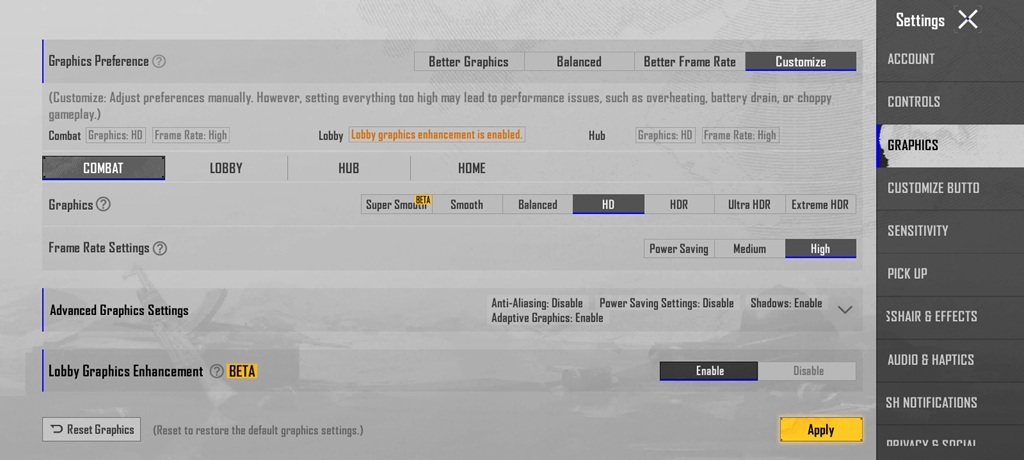This screenshot has height=460, width=1024.
Task: Disable Lobby Graphics Enhancement
Action: pyautogui.click(x=808, y=371)
